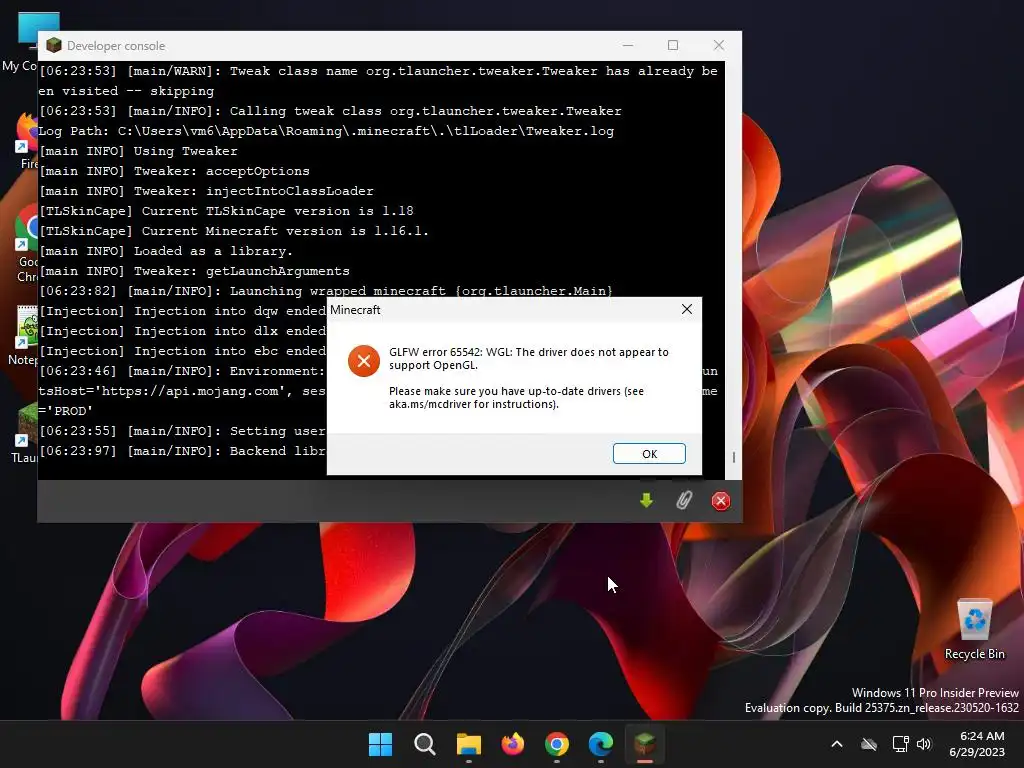This screenshot has height=768, width=1024.
Task: Click the red X kill icon in Developer console
Action: 721,501
